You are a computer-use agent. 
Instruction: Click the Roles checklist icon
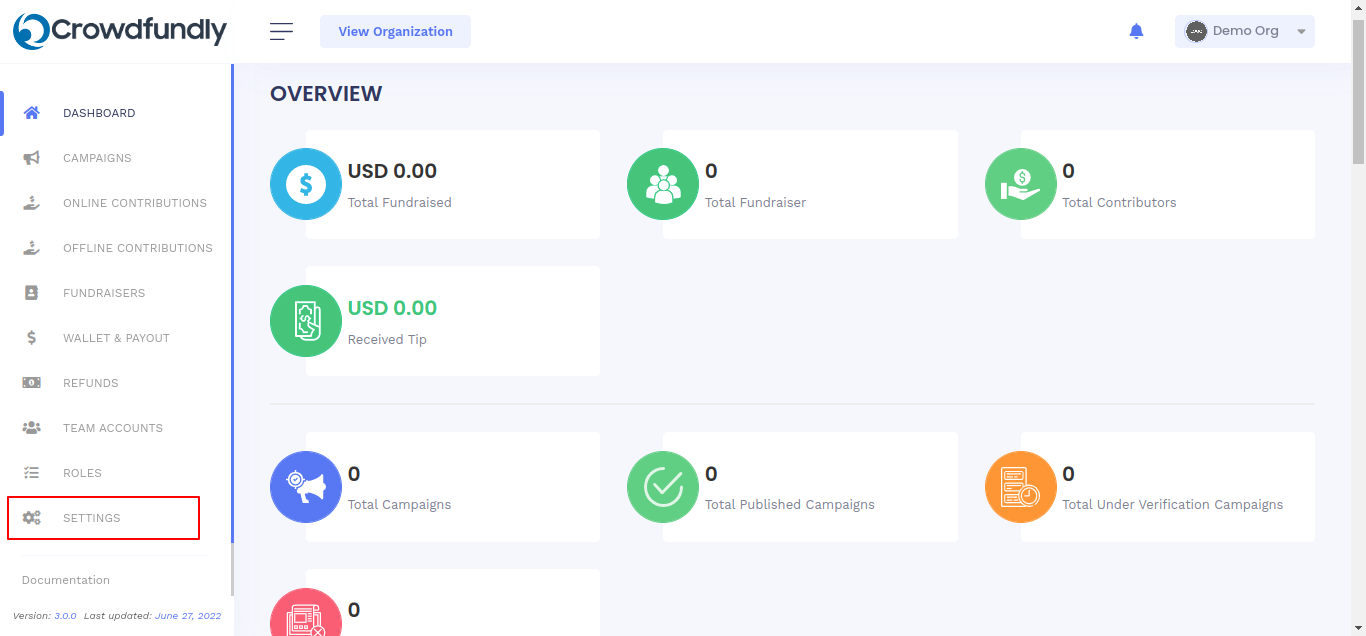(32, 473)
